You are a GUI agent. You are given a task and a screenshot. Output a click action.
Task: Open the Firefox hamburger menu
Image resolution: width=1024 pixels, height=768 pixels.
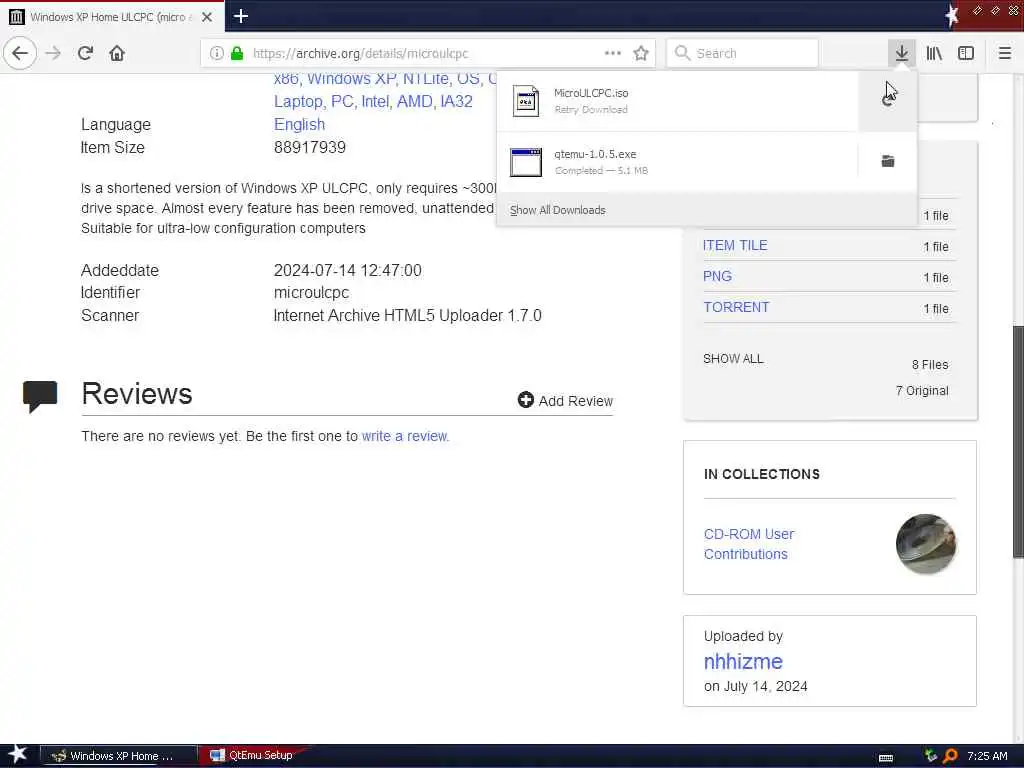tap(1004, 53)
